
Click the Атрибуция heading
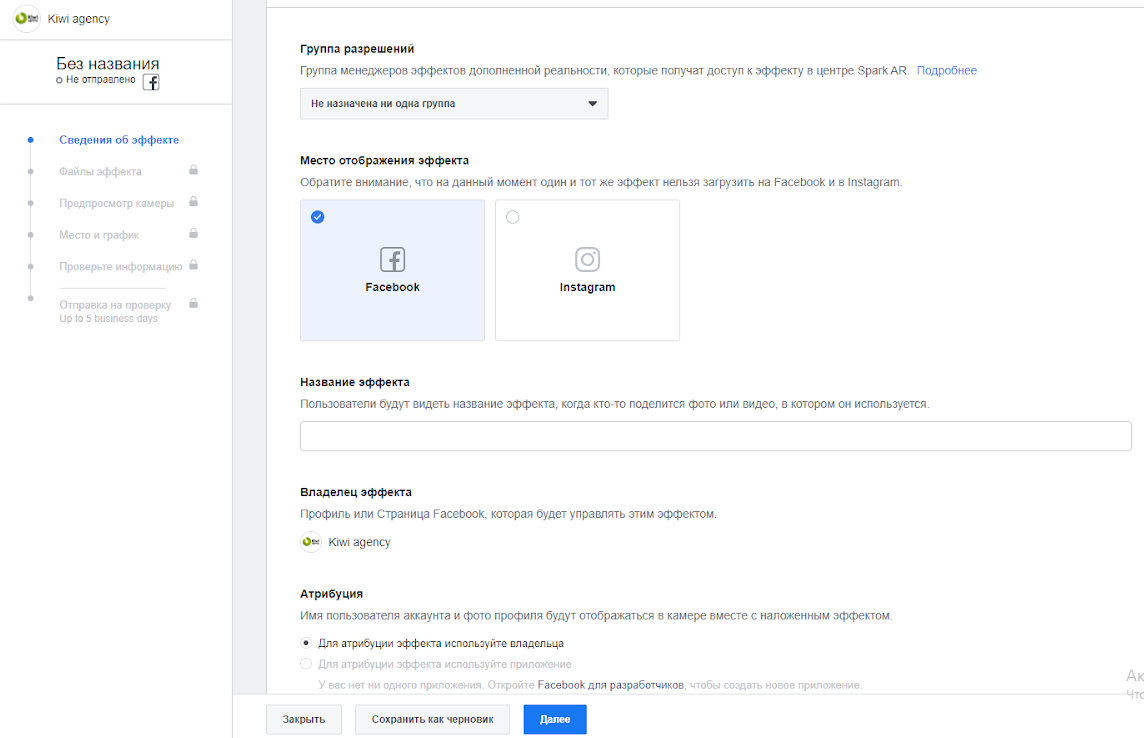point(331,594)
